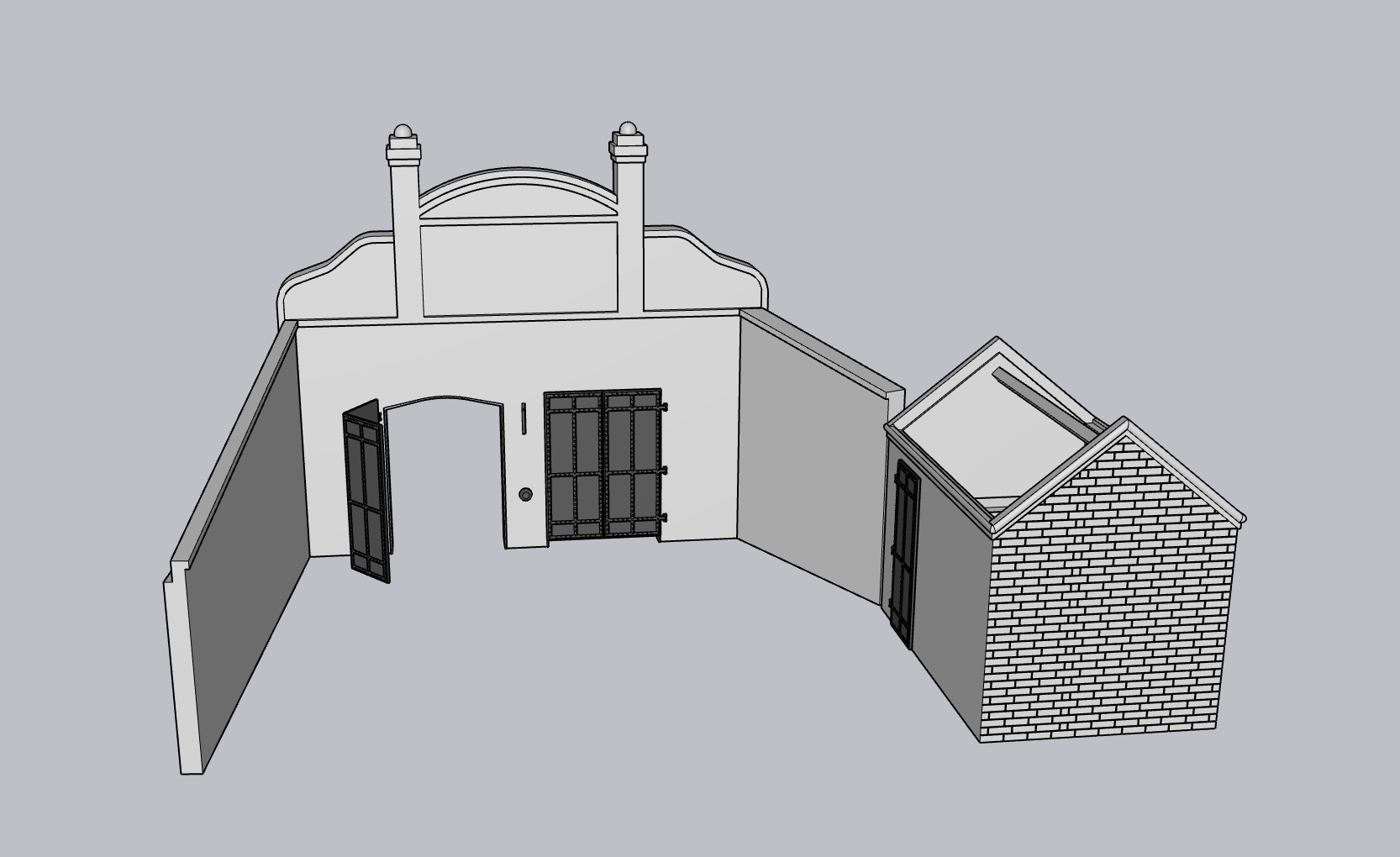The image size is (1400, 857).
Task: Click inside the arched doorway opening
Action: pyautogui.click(x=445, y=479)
